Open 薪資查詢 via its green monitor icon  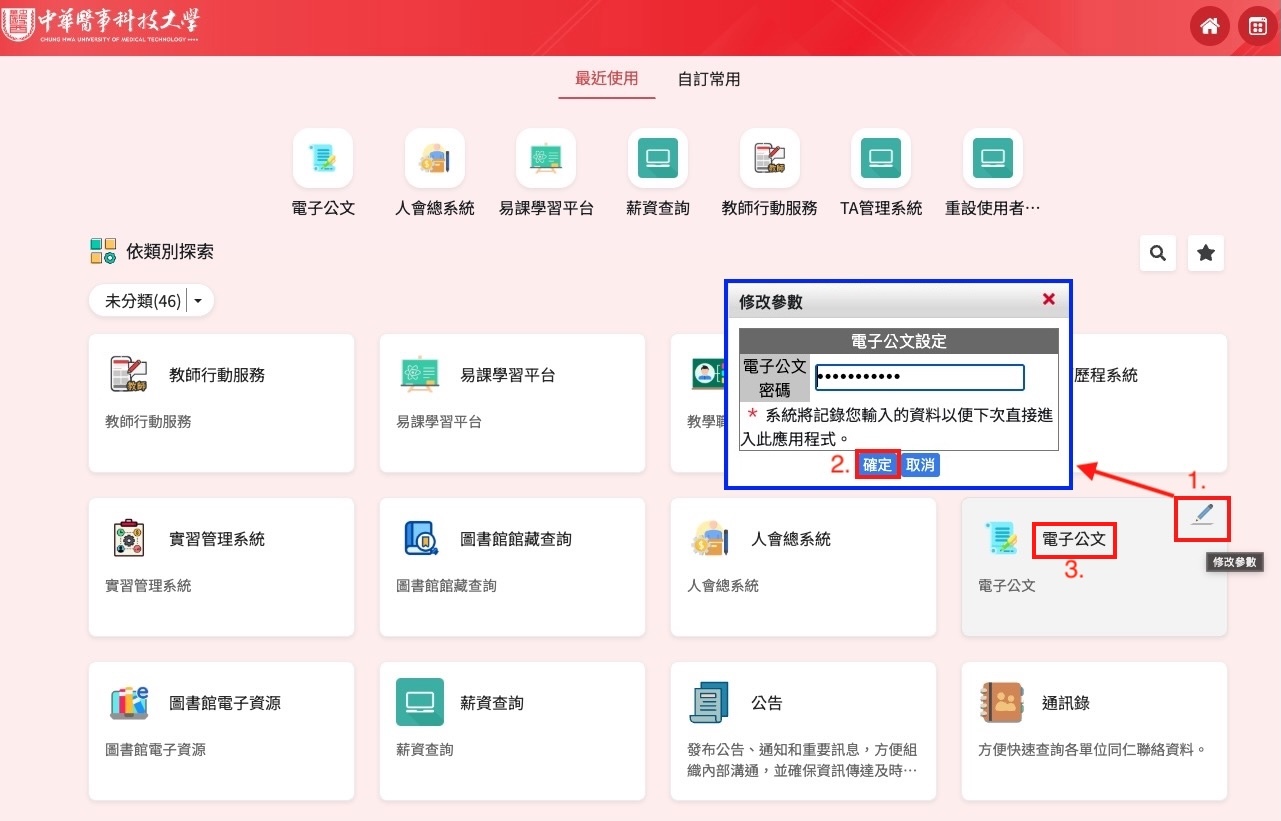[x=657, y=158]
